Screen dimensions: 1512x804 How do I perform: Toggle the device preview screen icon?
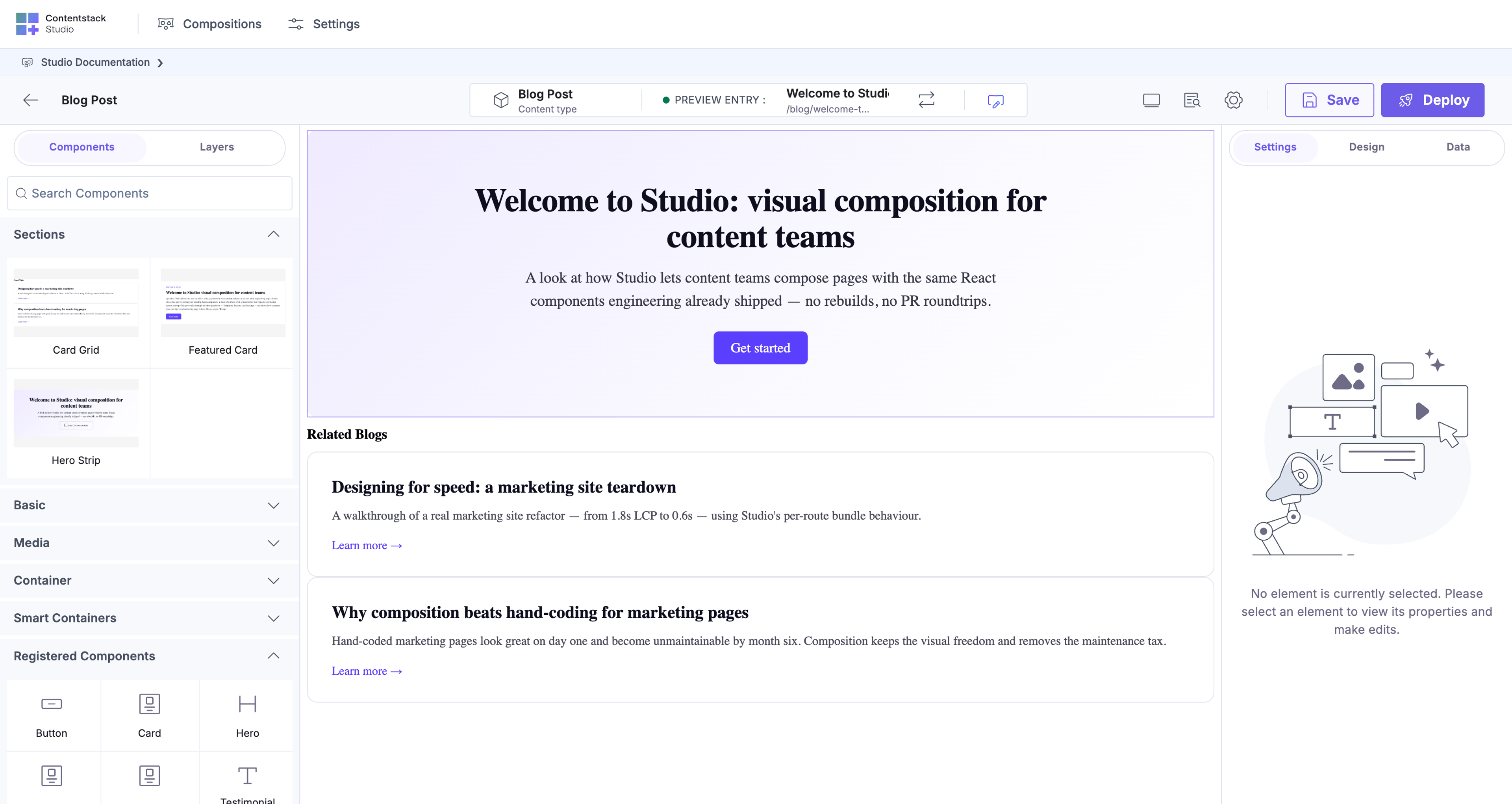[1151, 100]
